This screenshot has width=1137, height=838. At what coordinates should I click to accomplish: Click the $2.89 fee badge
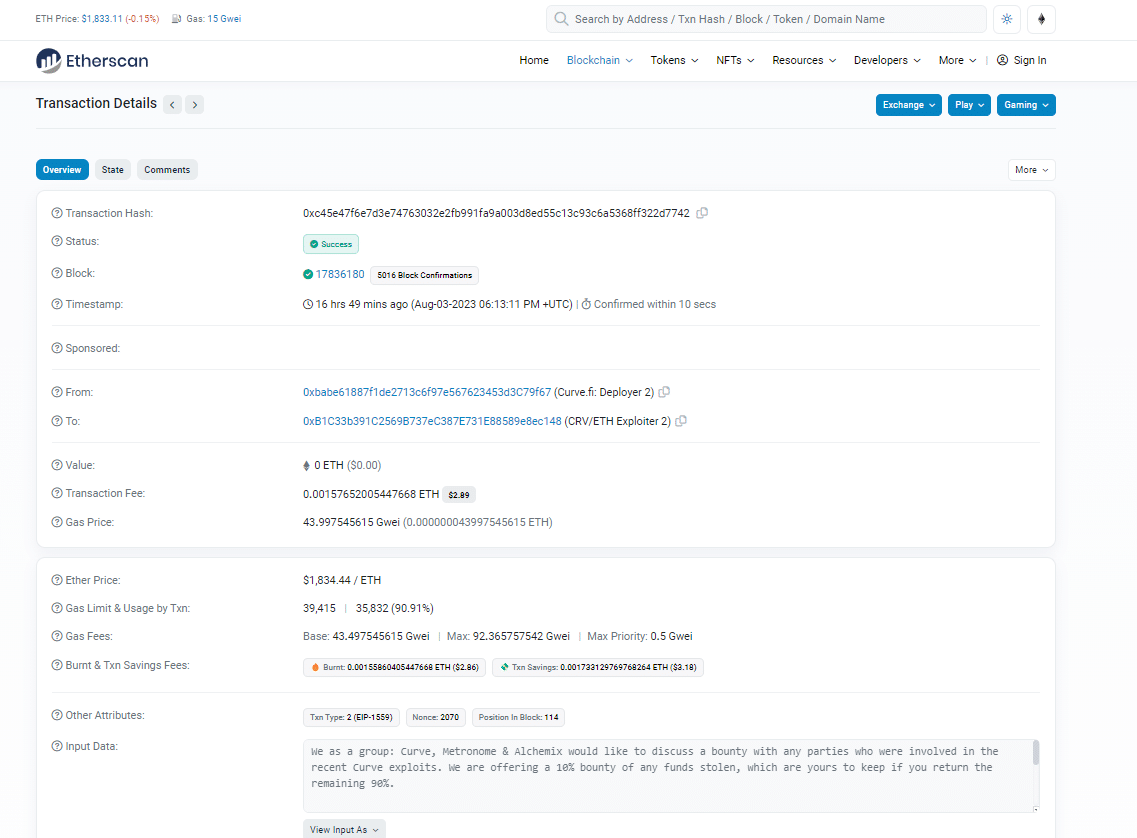459,495
